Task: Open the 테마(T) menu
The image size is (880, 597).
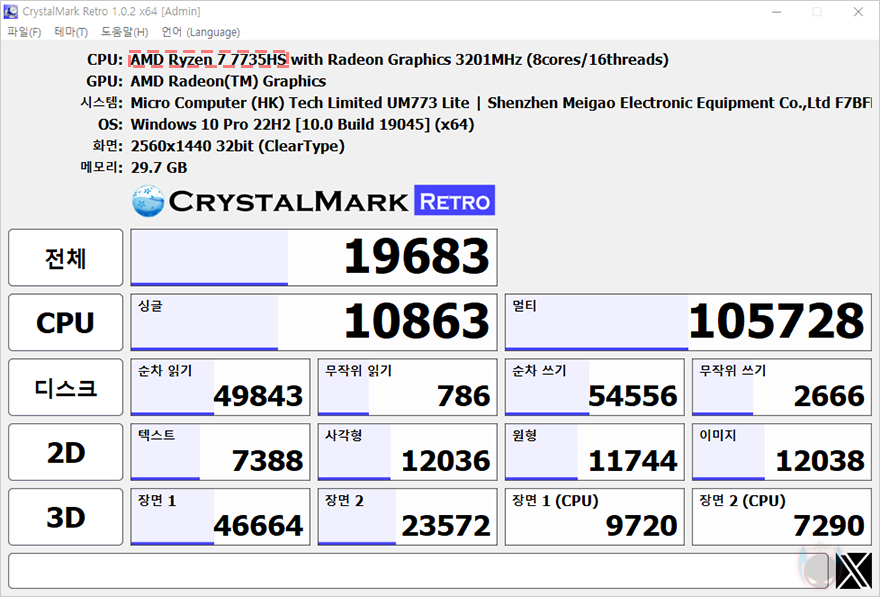Action: tap(71, 32)
